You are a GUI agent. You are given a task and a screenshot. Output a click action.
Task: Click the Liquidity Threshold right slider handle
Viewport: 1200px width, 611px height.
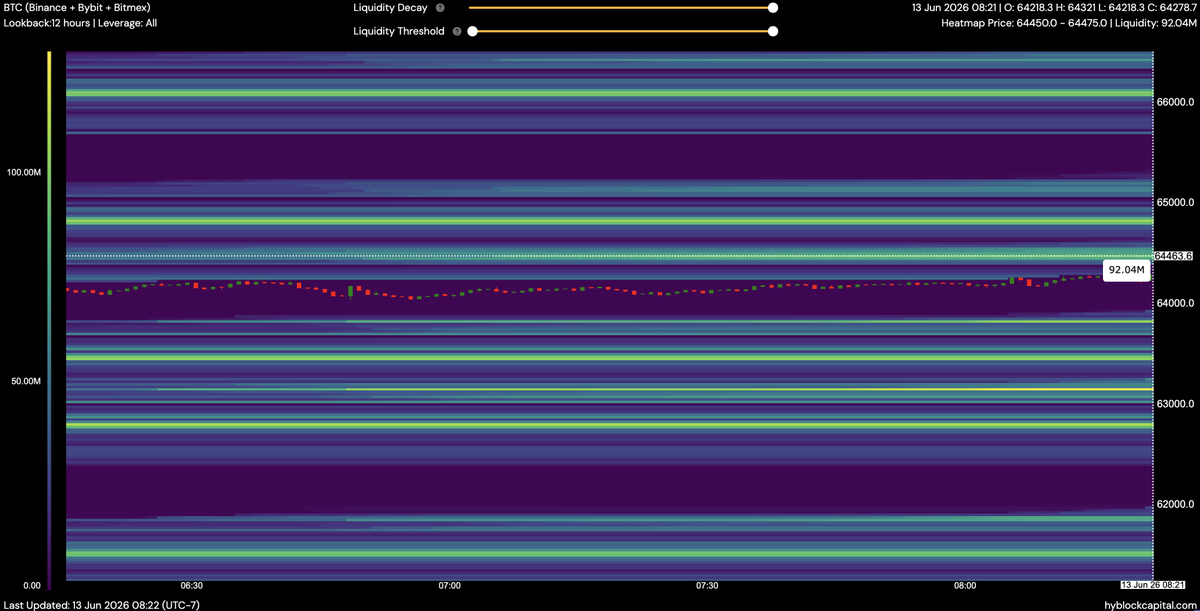[773, 31]
